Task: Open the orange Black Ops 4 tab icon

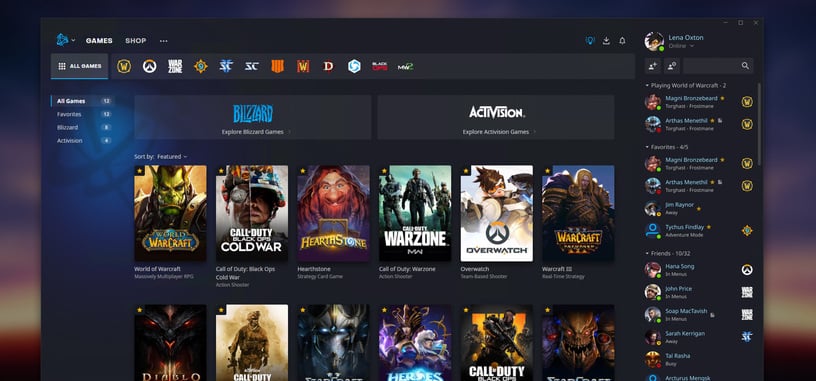Action: click(277, 66)
